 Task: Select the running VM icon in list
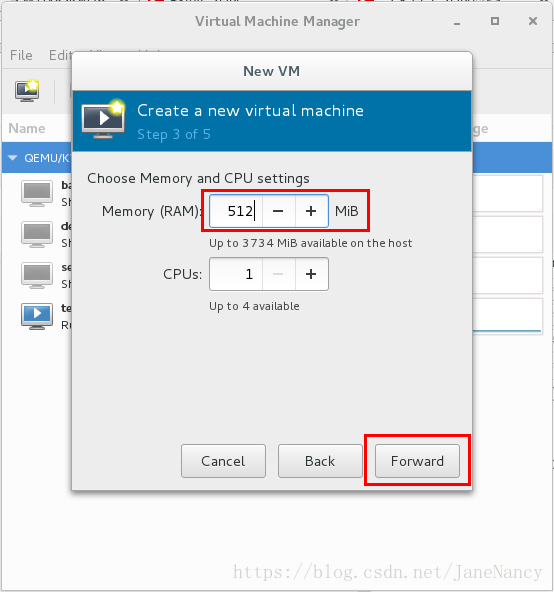tap(37, 316)
